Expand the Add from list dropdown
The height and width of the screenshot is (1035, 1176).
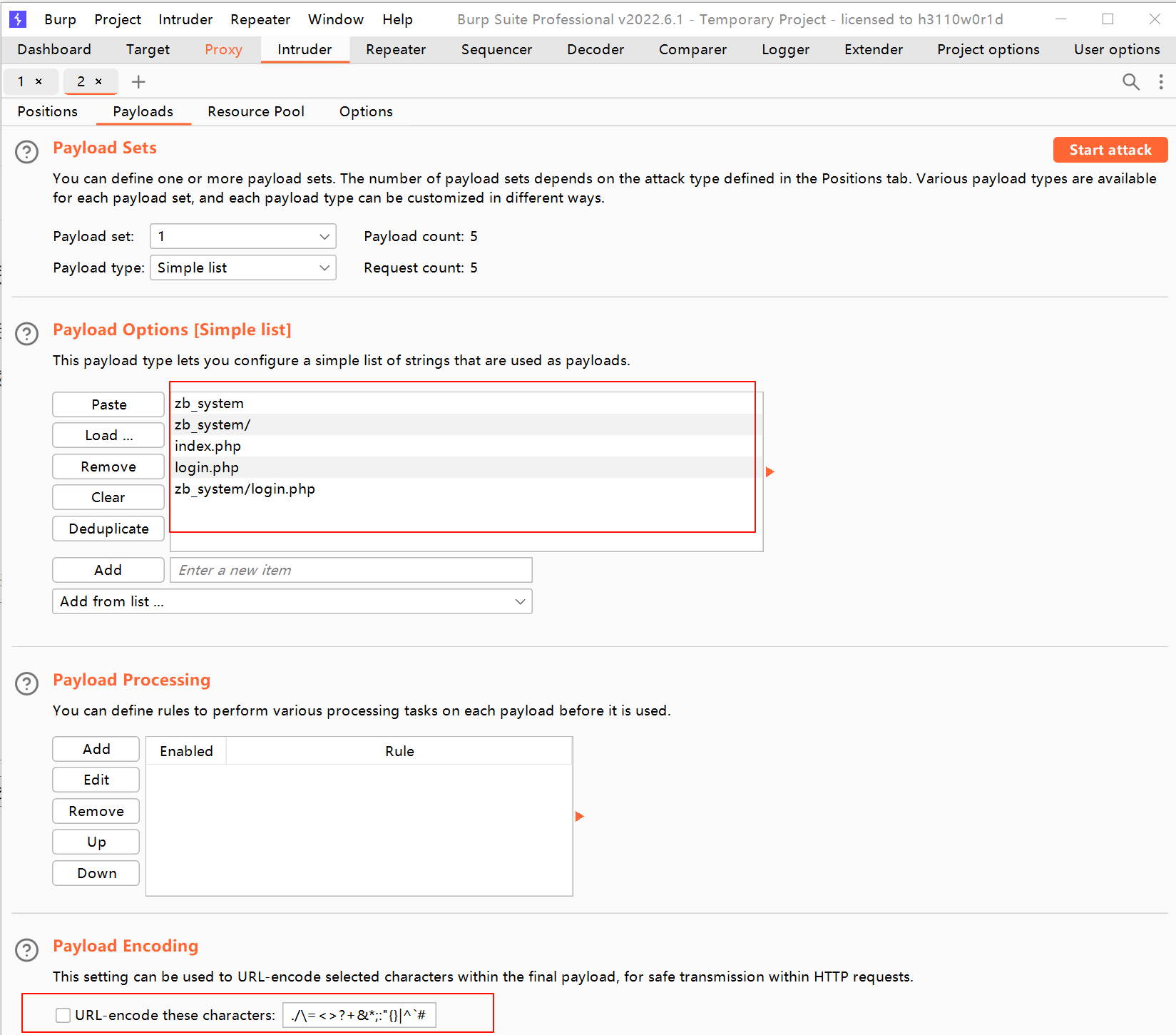click(x=292, y=601)
